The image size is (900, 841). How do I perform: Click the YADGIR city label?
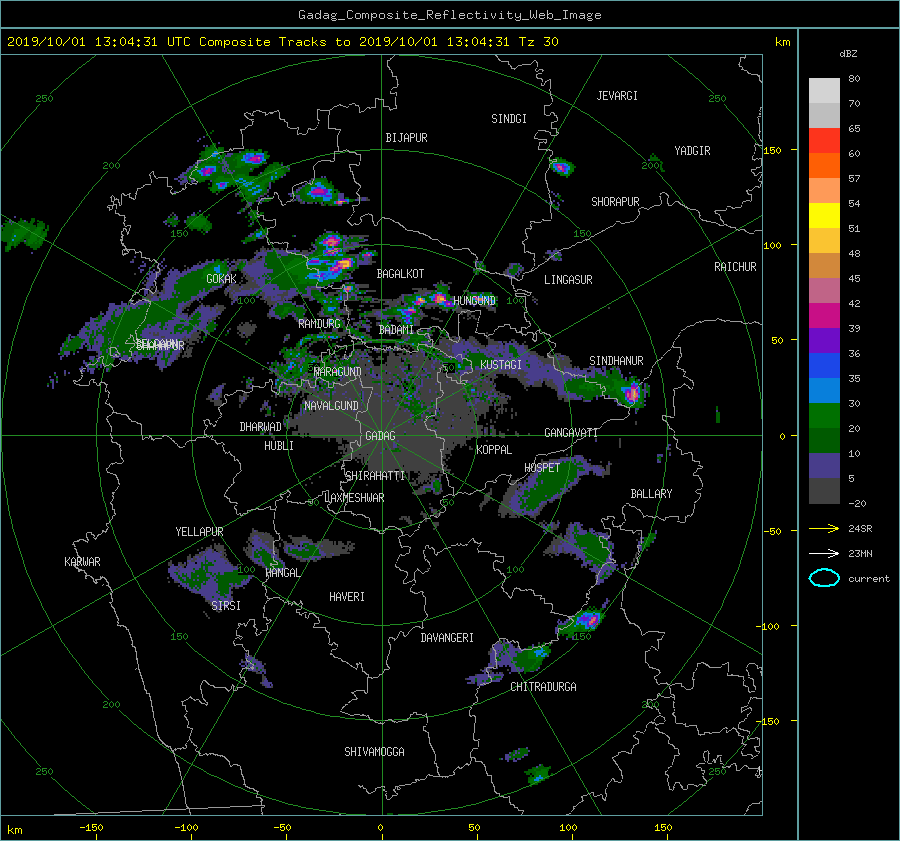692,151
